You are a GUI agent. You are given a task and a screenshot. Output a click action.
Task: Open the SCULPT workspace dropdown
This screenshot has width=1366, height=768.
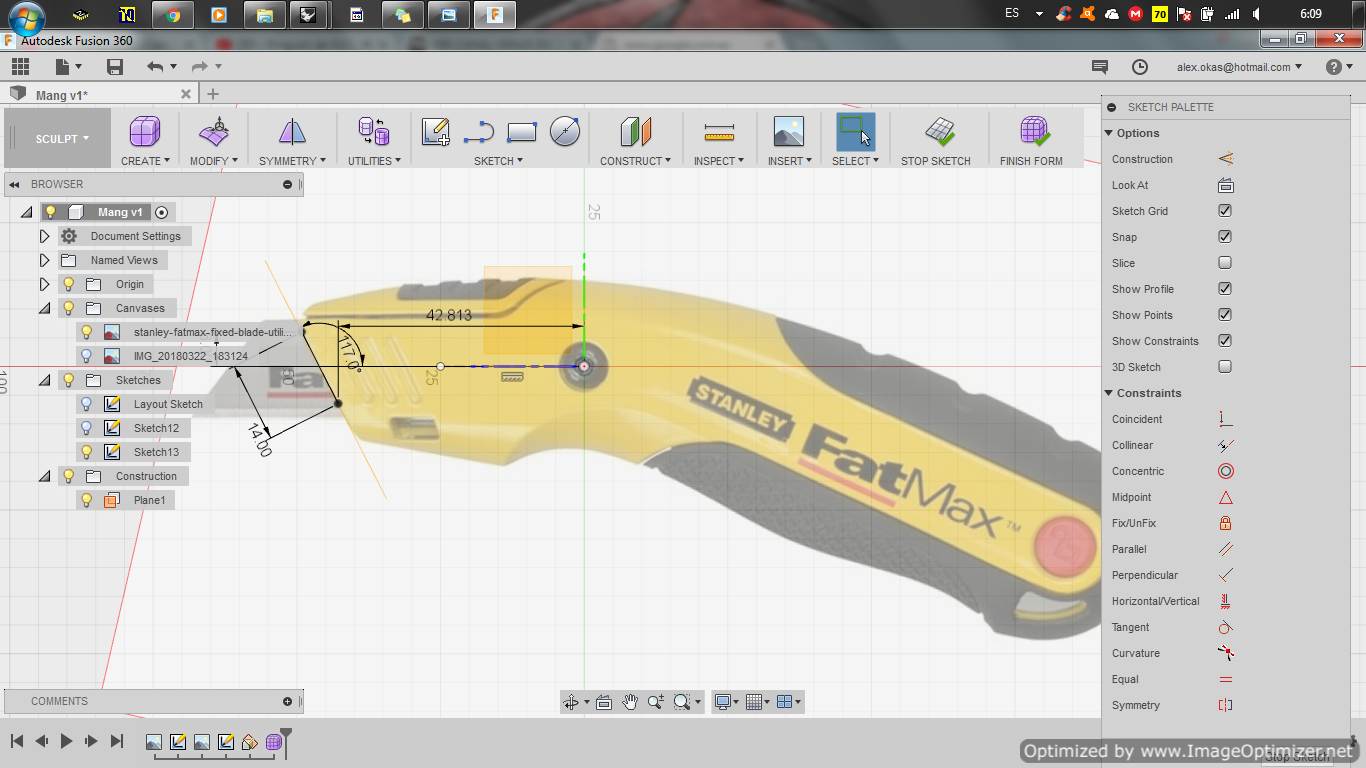(62, 139)
